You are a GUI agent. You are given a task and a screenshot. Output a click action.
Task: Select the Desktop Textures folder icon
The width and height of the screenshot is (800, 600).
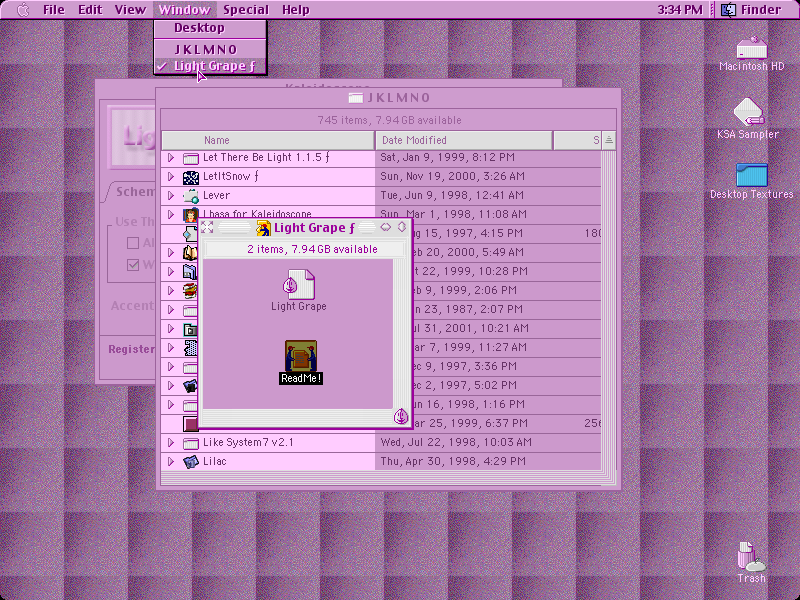pyautogui.click(x=752, y=174)
